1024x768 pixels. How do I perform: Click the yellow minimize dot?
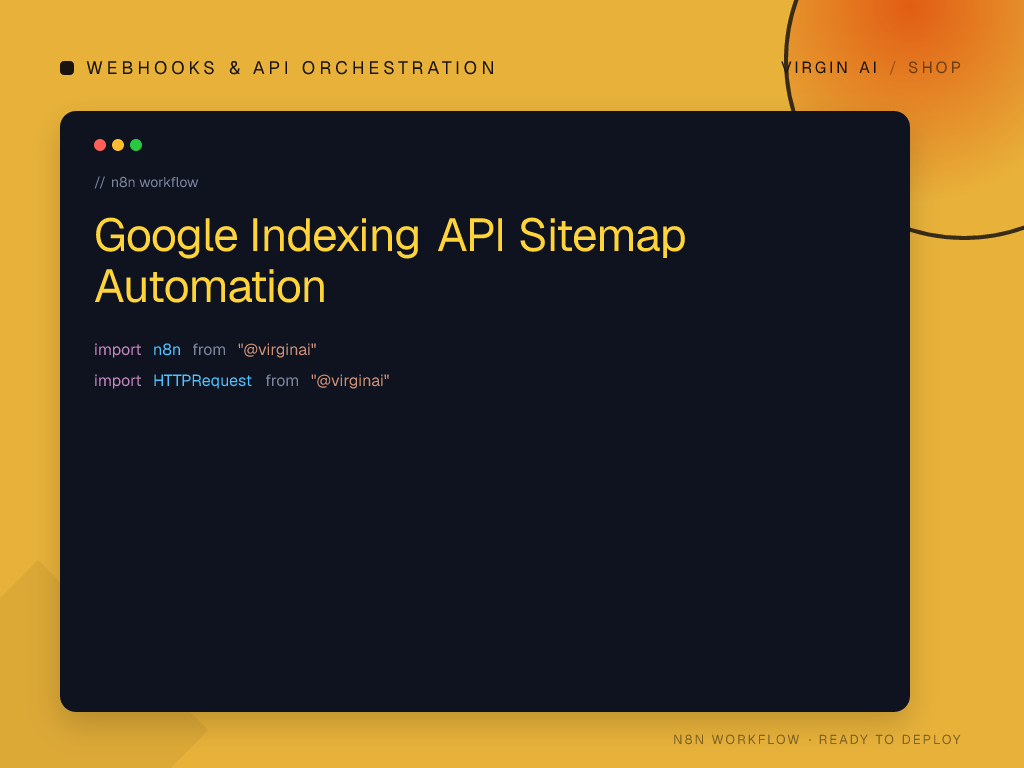pos(118,145)
